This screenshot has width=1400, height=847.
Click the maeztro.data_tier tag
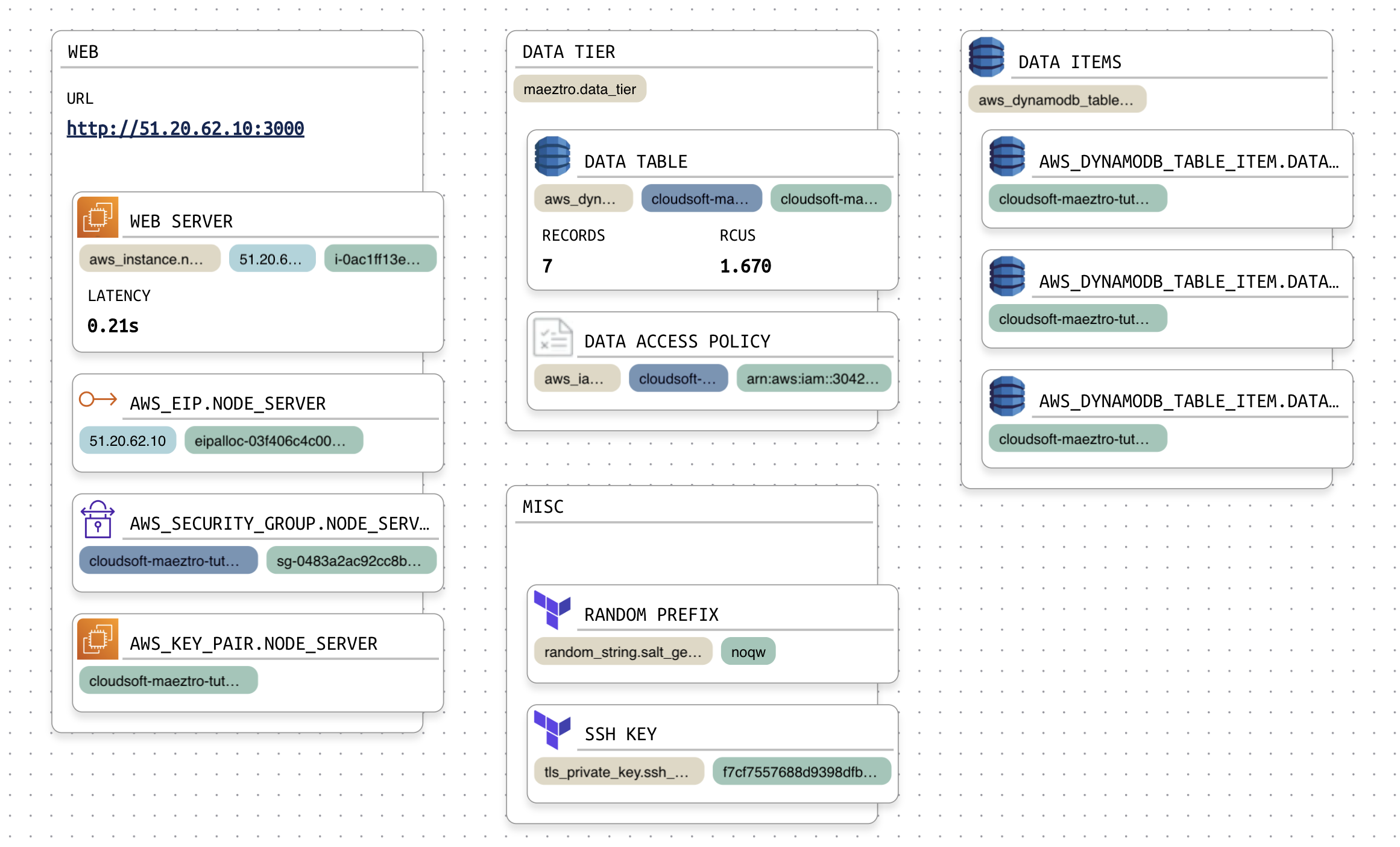579,89
